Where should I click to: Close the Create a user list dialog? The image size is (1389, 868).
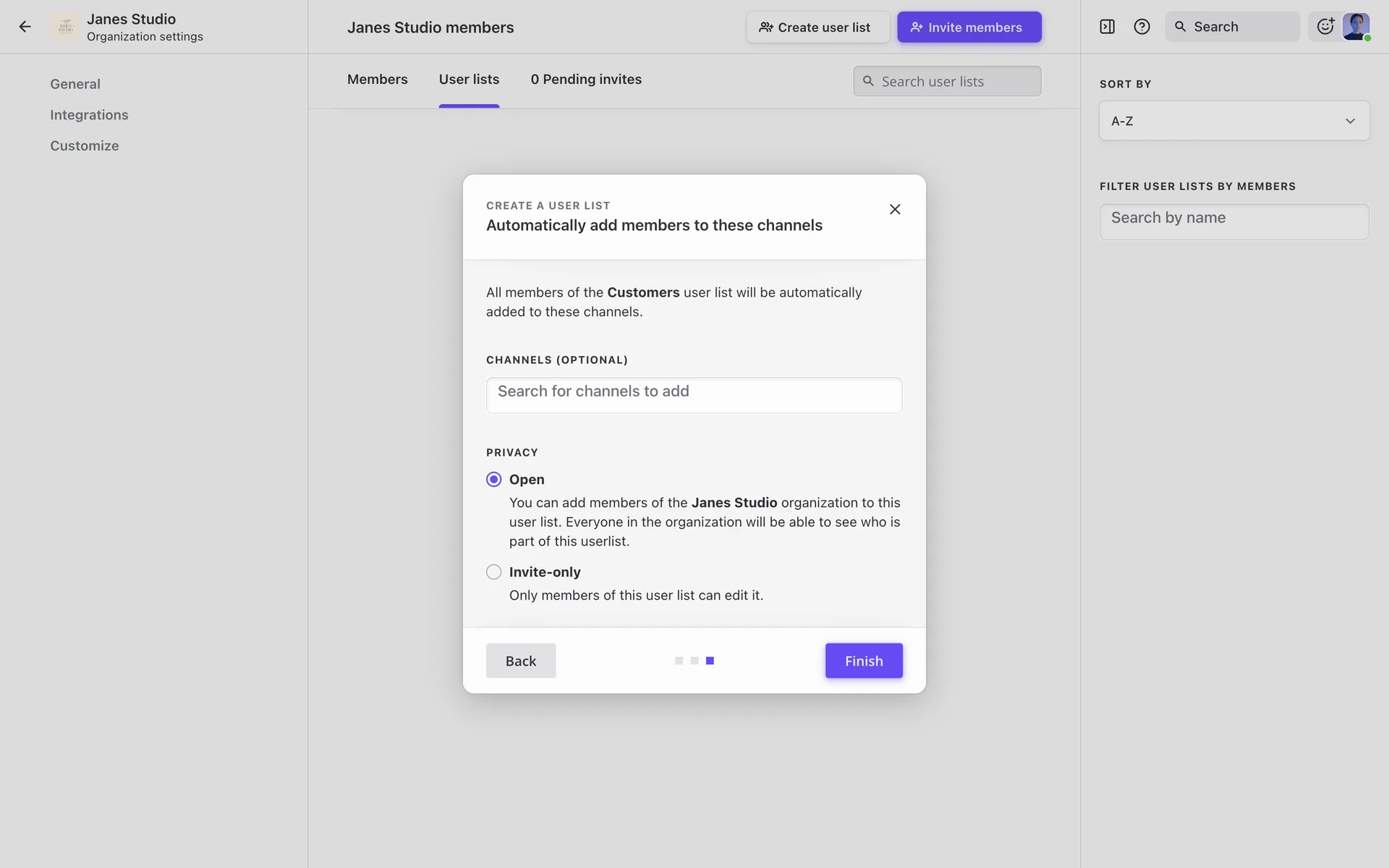tap(894, 209)
